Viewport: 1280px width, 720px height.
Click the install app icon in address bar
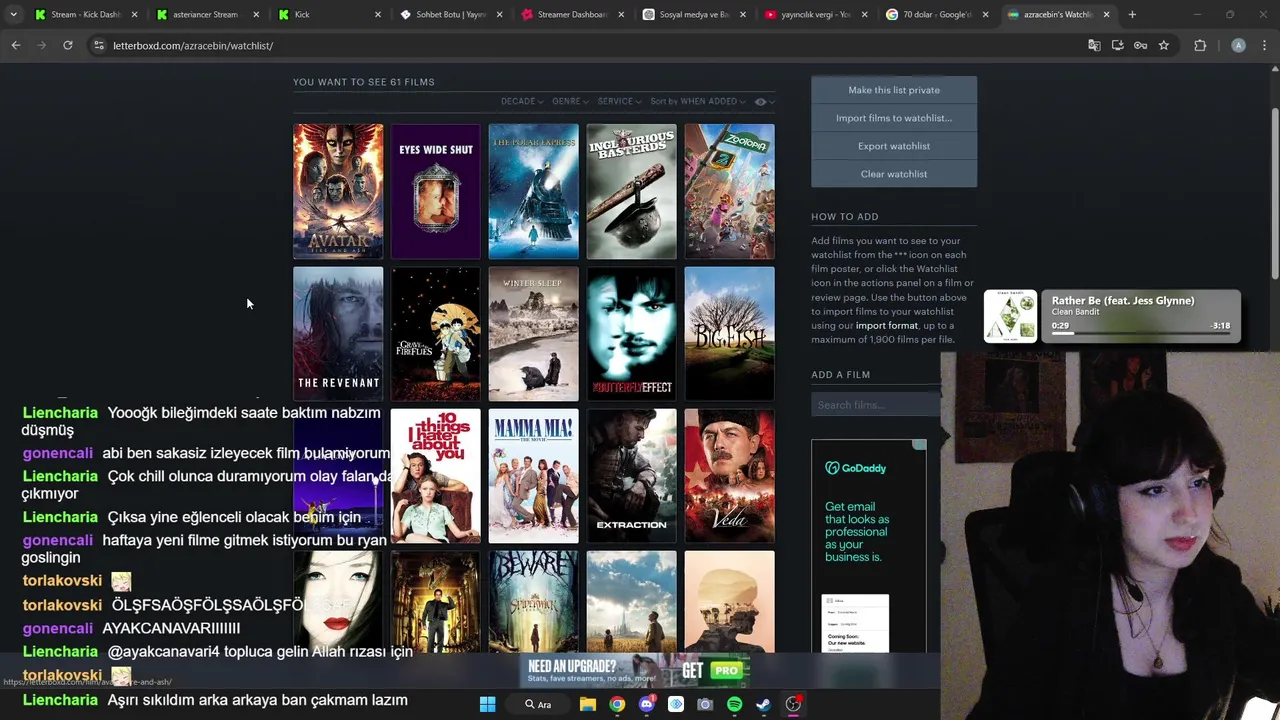coord(1117,45)
